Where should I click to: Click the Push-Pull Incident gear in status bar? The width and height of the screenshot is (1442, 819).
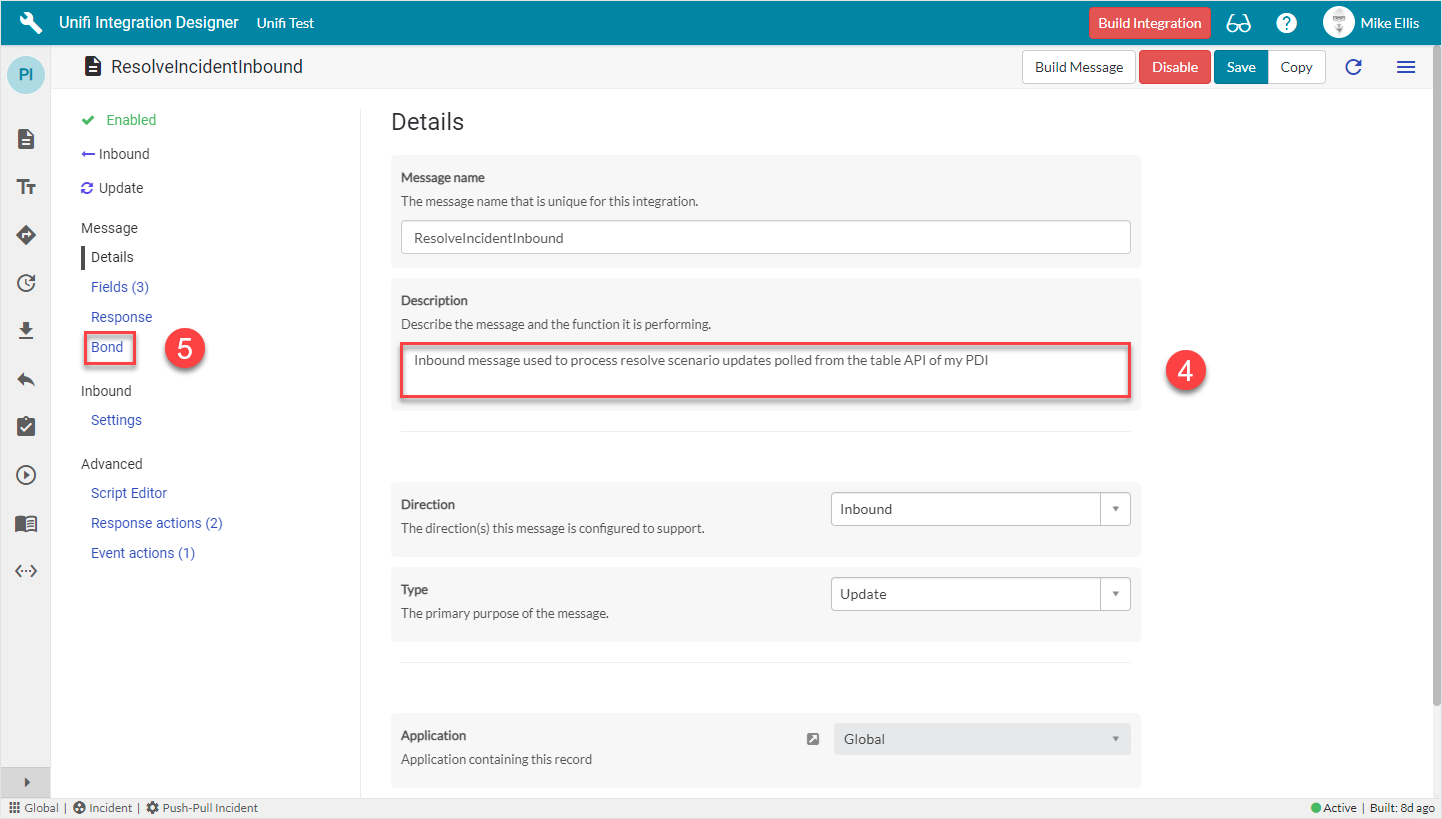[154, 807]
